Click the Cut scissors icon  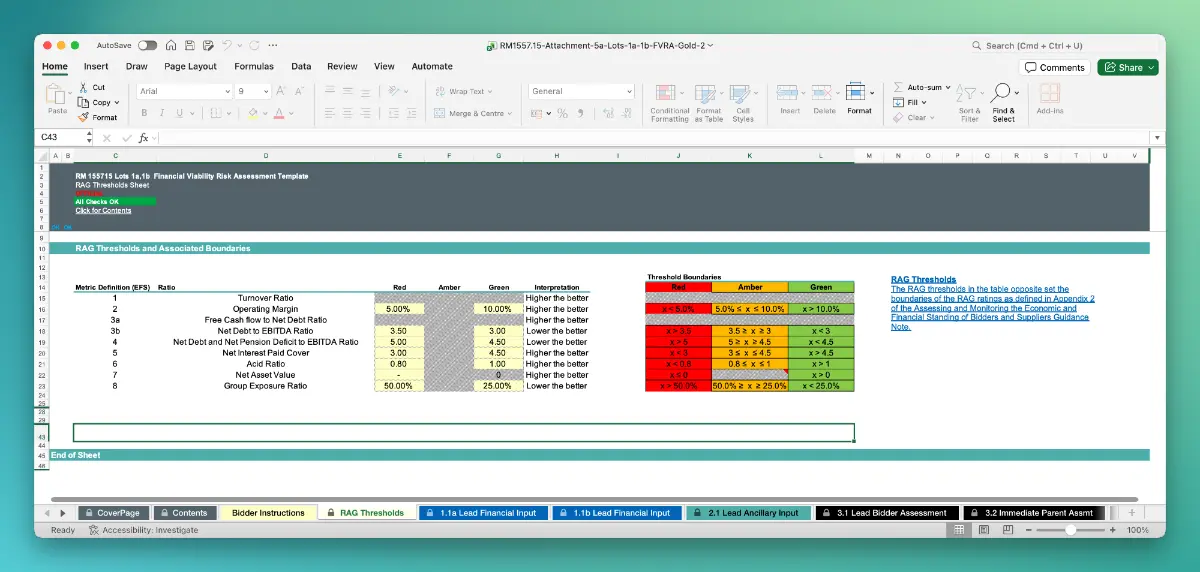[x=83, y=87]
